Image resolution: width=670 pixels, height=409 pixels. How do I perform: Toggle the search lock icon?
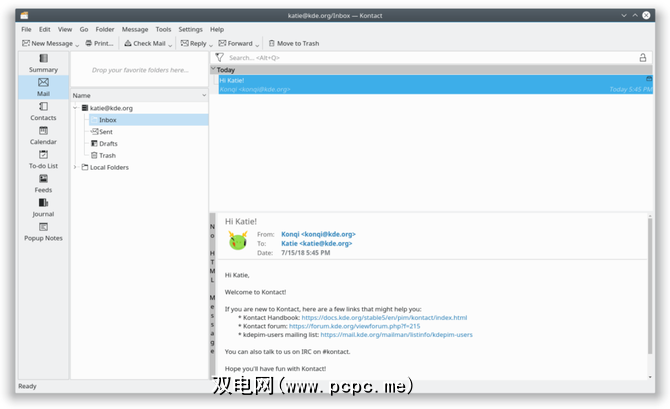click(643, 57)
